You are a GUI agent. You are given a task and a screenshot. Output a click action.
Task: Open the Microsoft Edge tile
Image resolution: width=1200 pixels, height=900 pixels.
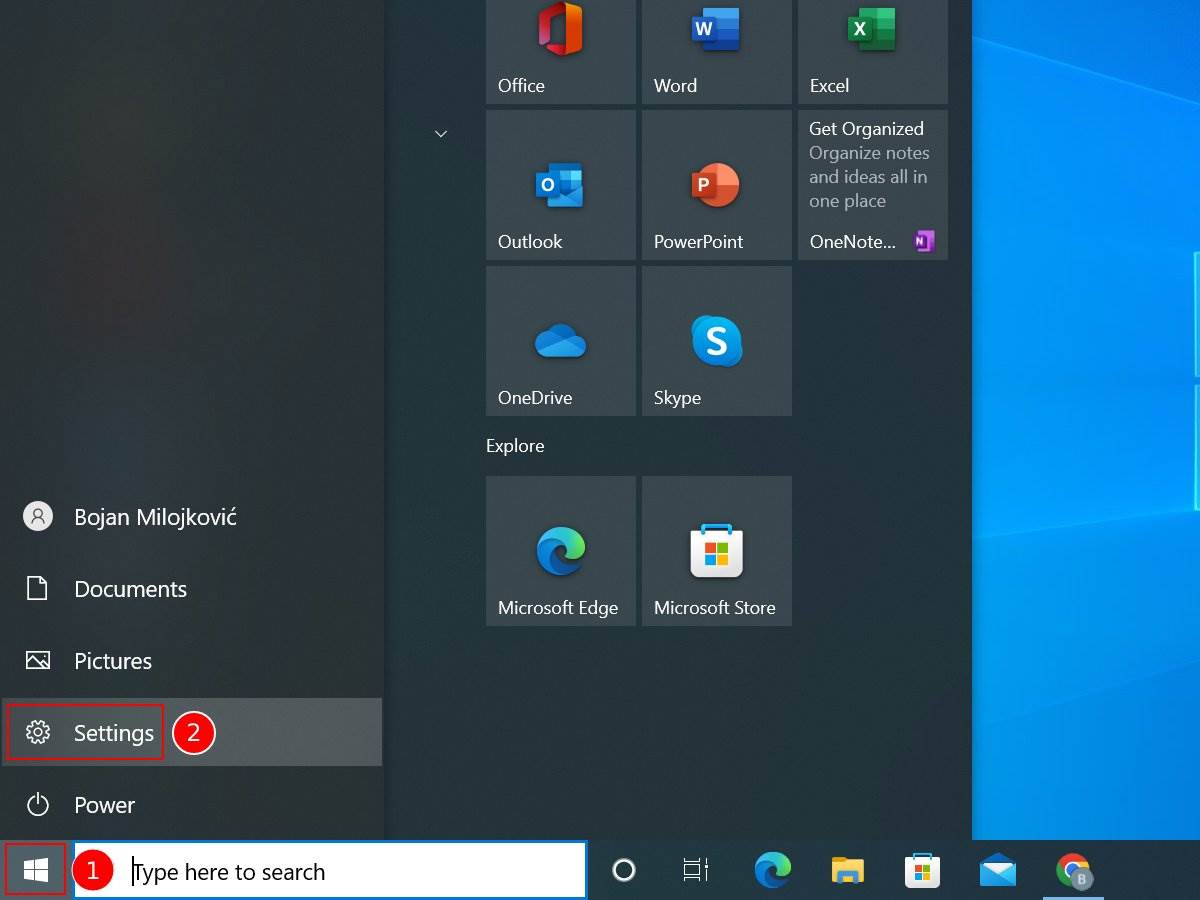coord(560,551)
